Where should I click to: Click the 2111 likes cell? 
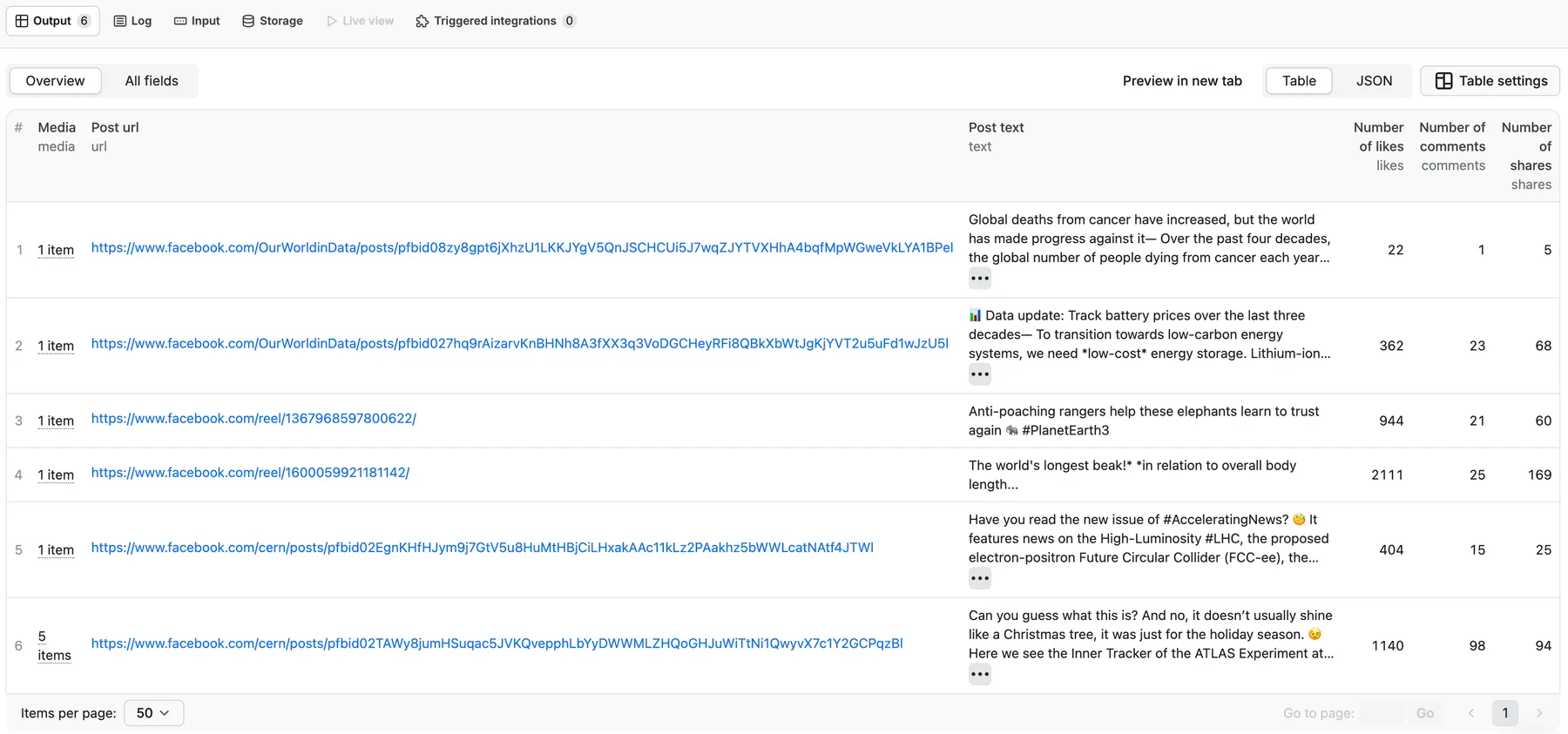coord(1387,475)
